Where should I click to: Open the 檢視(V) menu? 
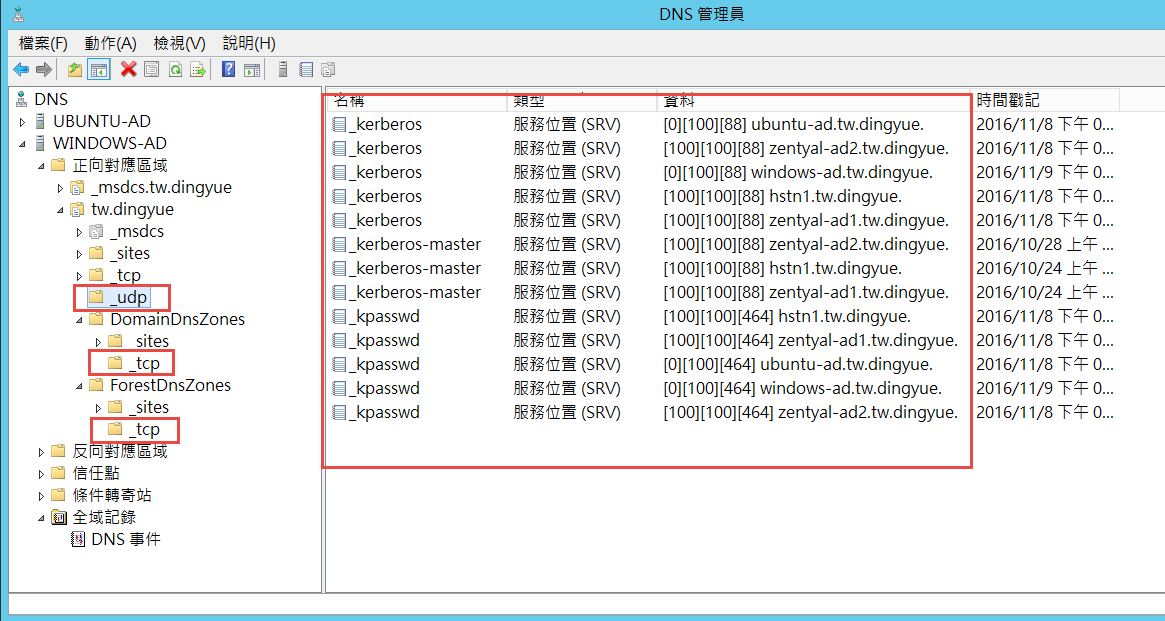[177, 43]
